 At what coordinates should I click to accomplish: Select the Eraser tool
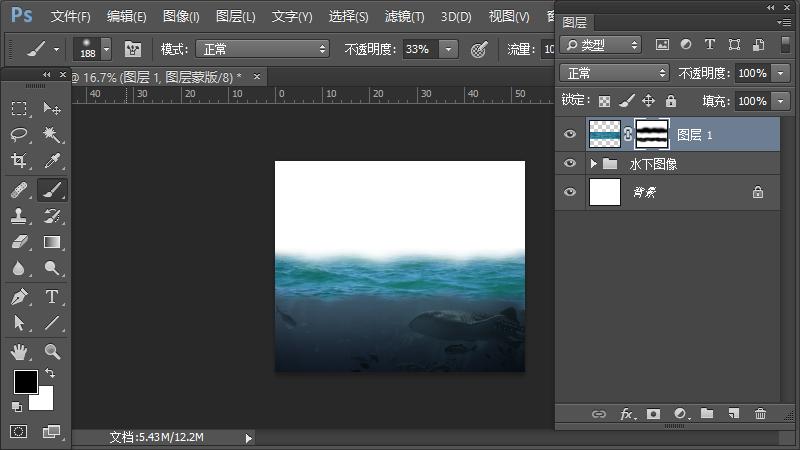[19, 242]
